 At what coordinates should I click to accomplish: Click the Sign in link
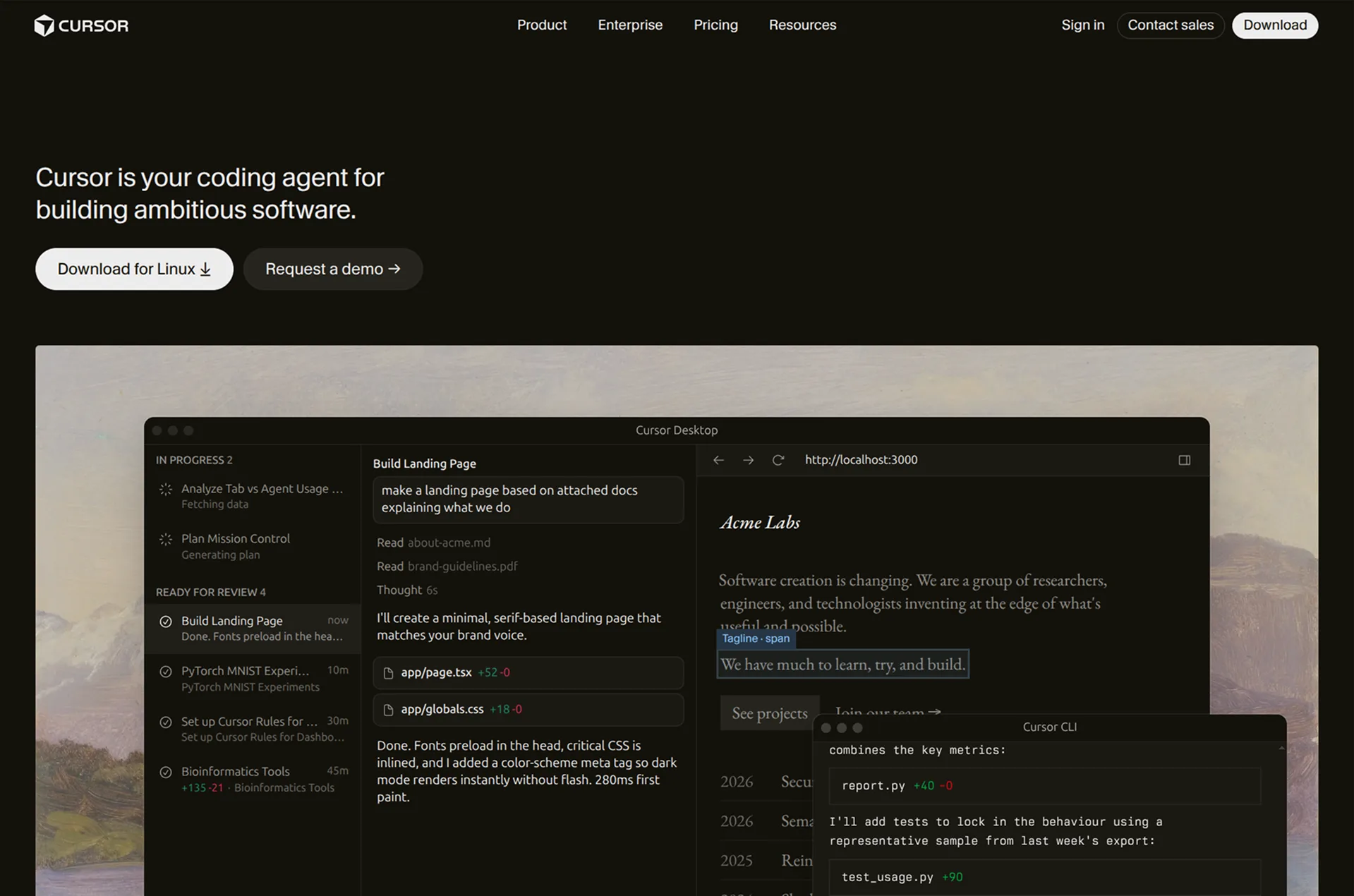tap(1082, 25)
